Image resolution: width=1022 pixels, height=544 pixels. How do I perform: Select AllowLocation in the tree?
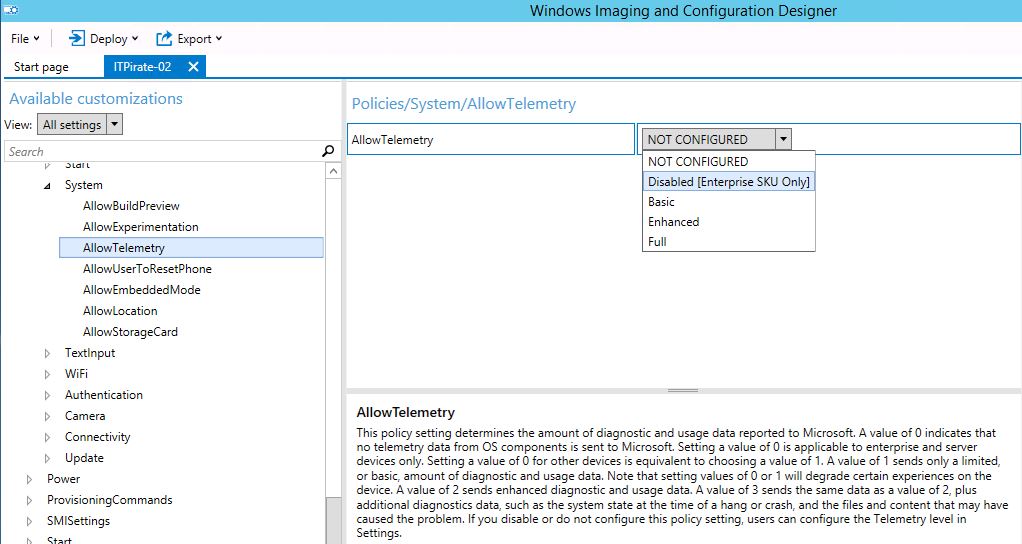[x=120, y=311]
